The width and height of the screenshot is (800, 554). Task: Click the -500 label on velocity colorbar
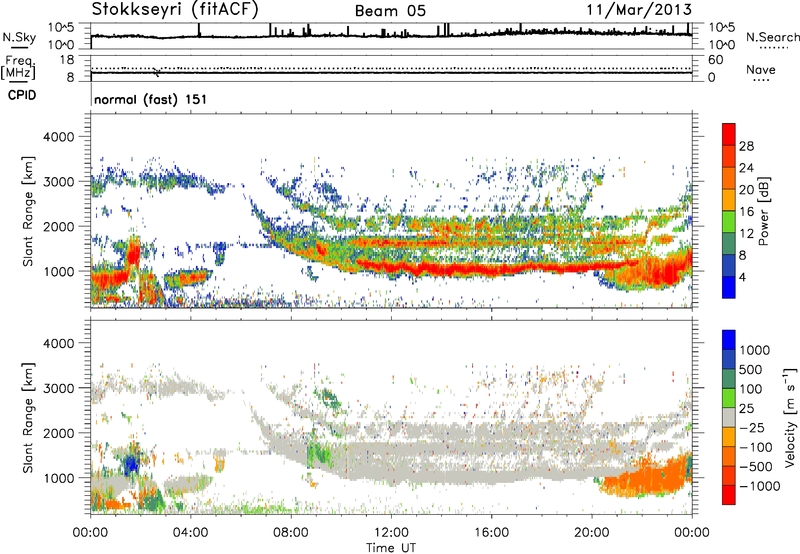tap(756, 467)
